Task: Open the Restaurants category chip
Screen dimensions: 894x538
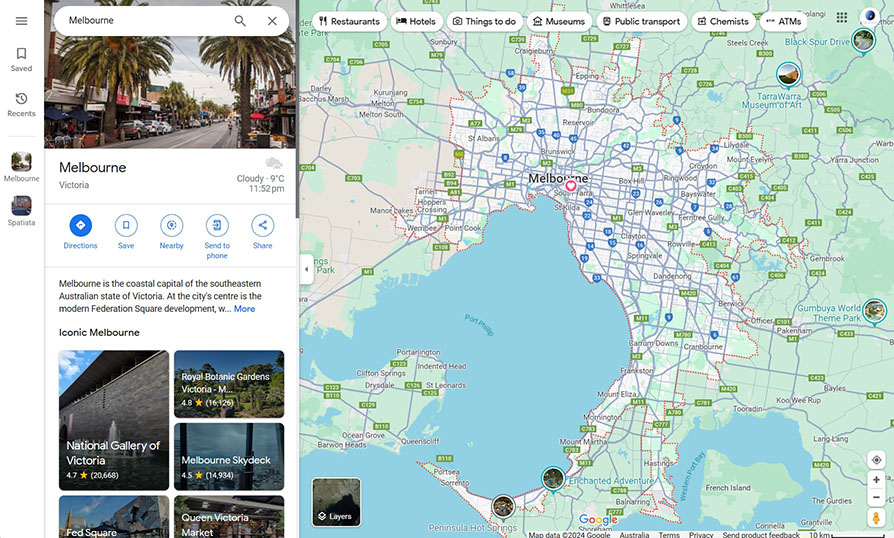Action: coord(349,21)
